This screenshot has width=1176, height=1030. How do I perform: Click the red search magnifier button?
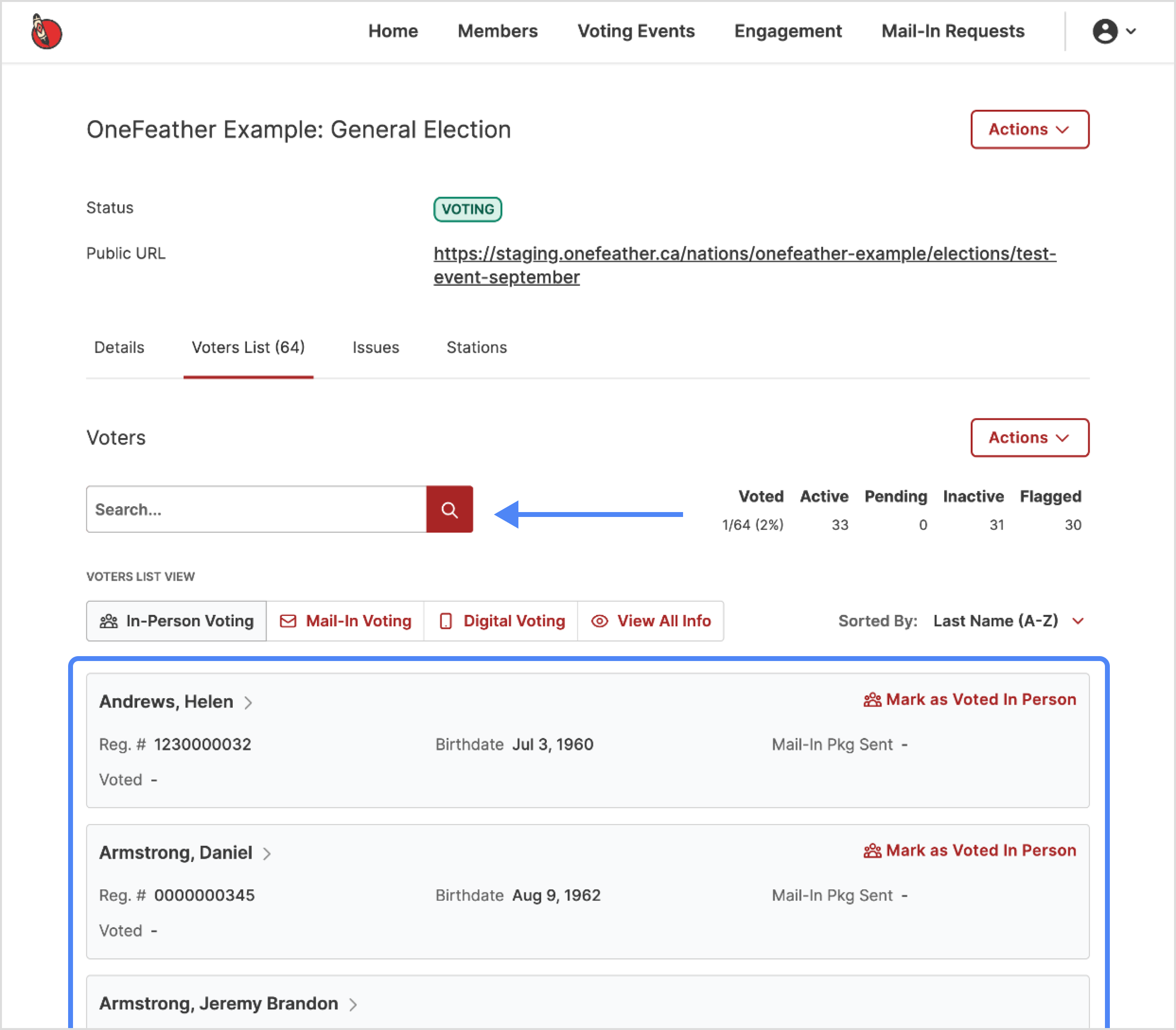[449, 509]
